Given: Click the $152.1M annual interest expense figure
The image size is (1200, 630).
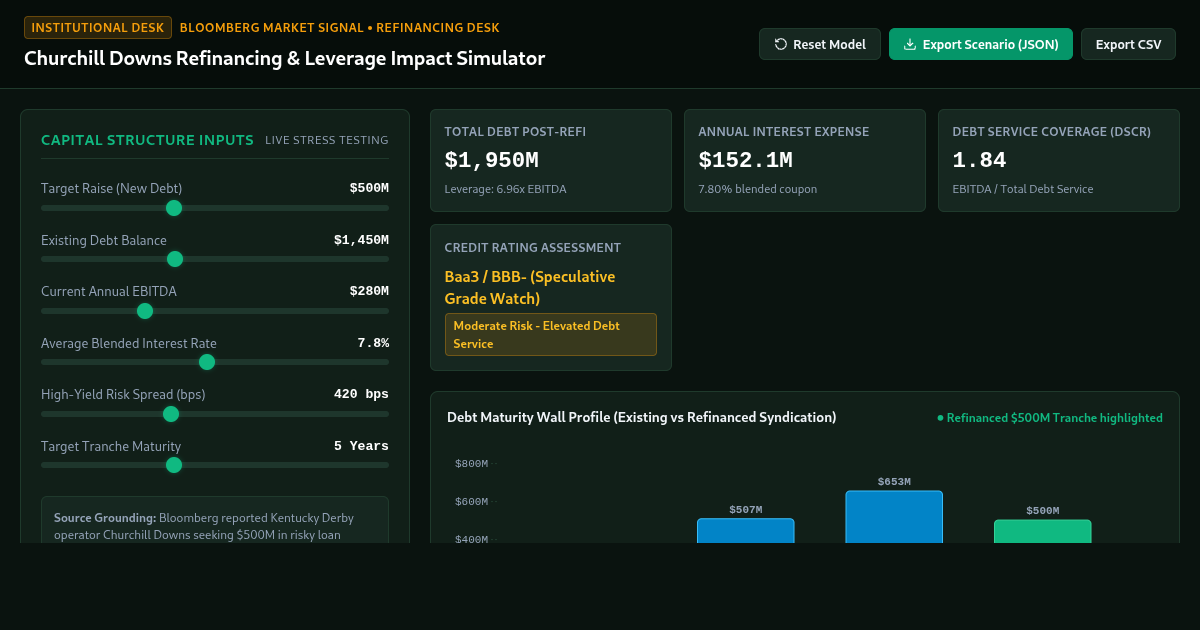Looking at the screenshot, I should [745, 160].
